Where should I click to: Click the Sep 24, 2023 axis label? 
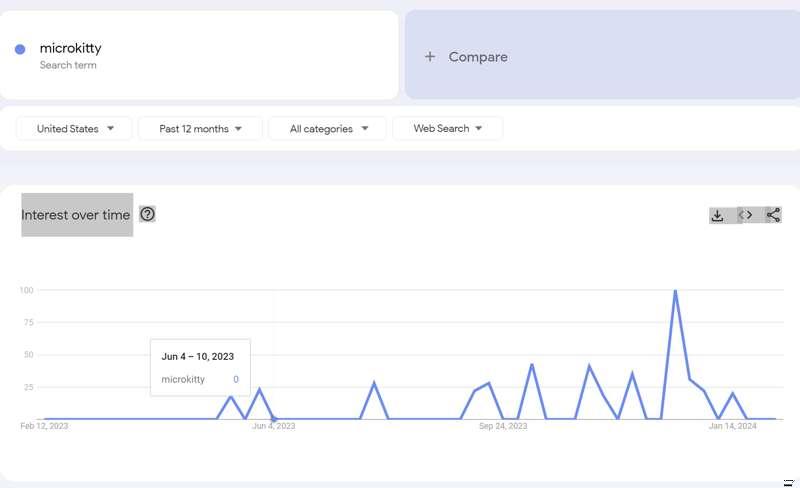point(503,426)
